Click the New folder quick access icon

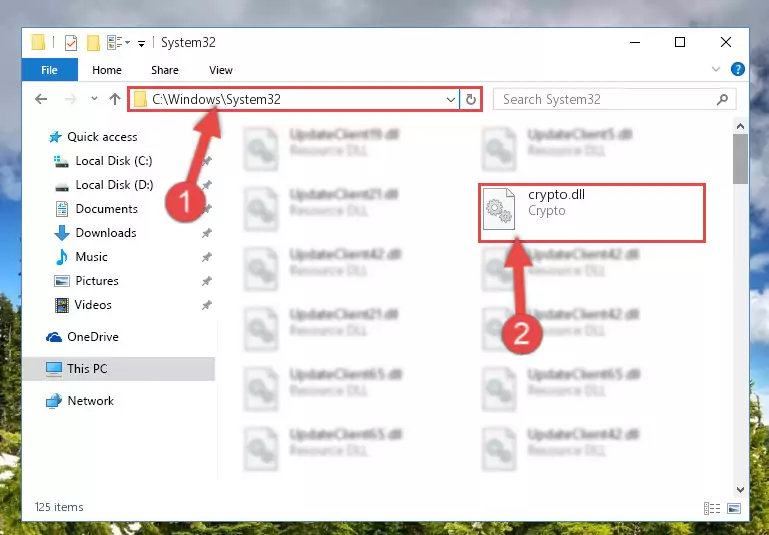click(93, 43)
